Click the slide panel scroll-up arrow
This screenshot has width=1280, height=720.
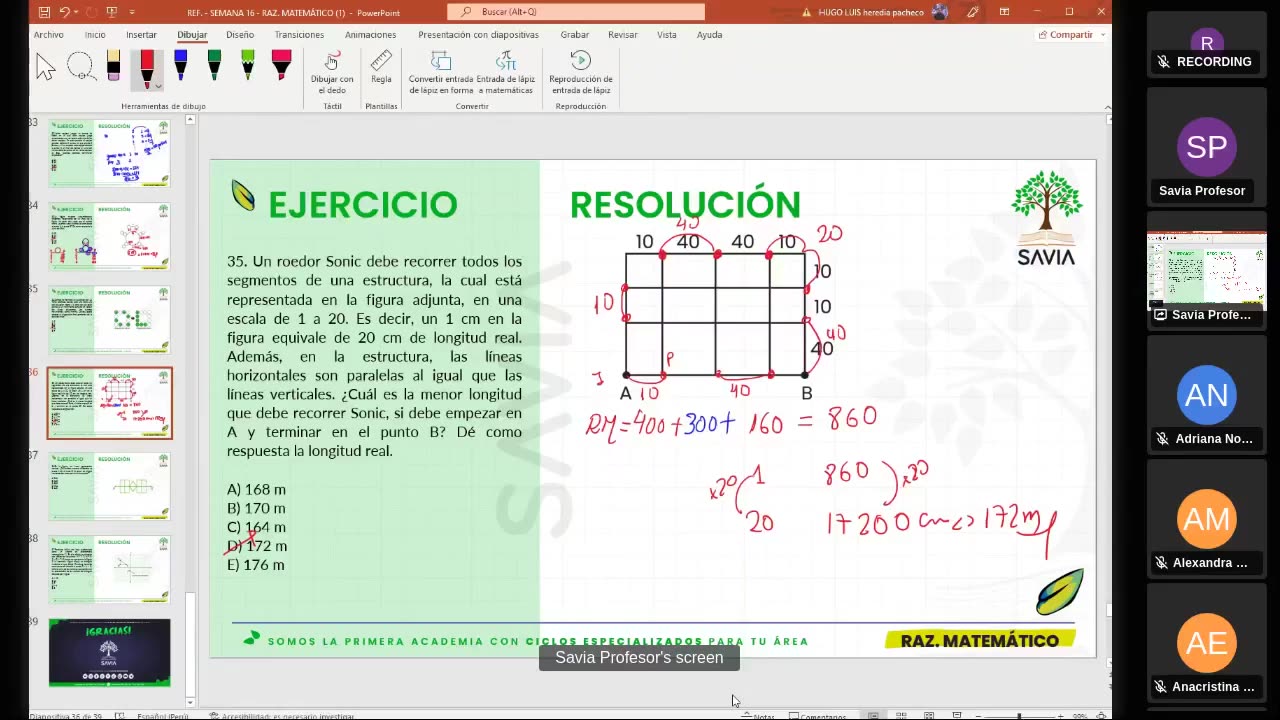pos(190,120)
